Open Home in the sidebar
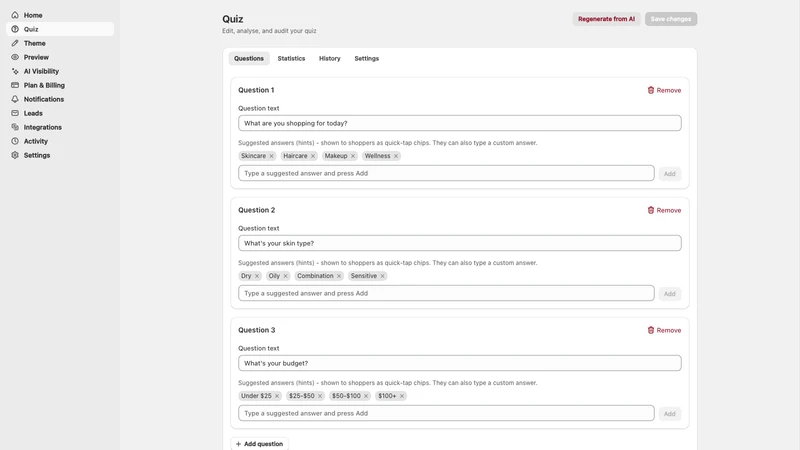The width and height of the screenshot is (800, 450). pyautogui.click(x=60, y=15)
